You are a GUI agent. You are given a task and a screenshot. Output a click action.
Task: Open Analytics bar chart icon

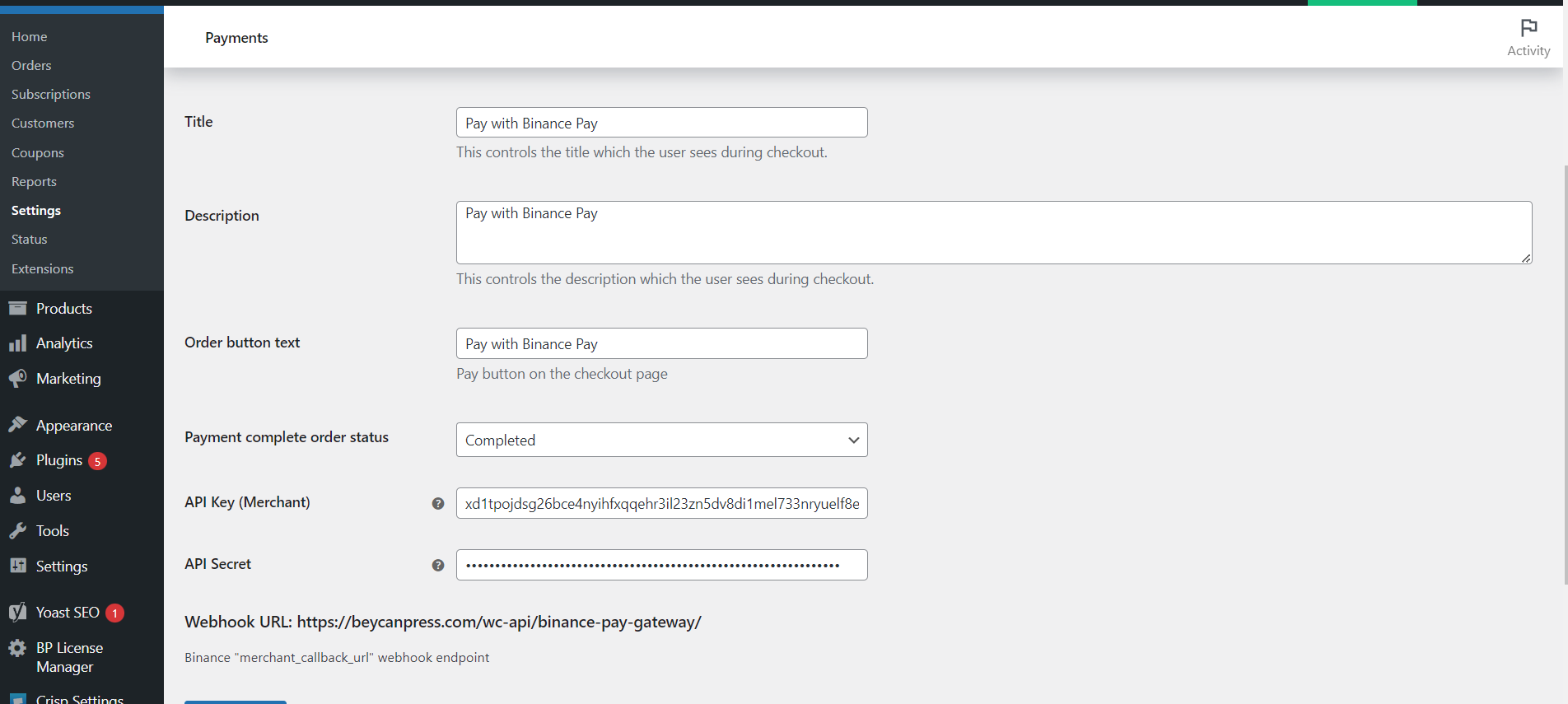pyautogui.click(x=17, y=343)
